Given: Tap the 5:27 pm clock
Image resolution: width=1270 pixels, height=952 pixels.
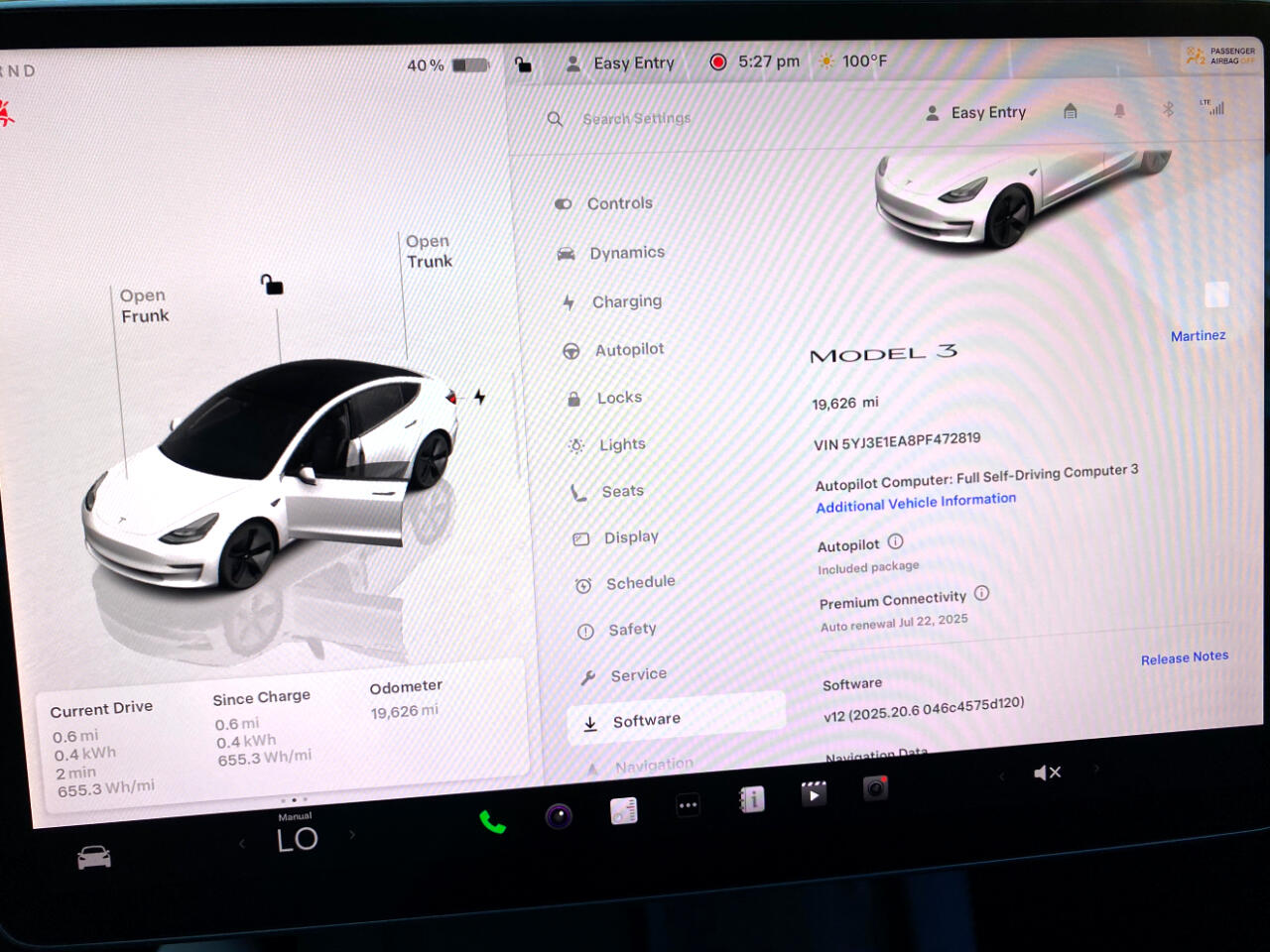Looking at the screenshot, I should coord(769,61).
